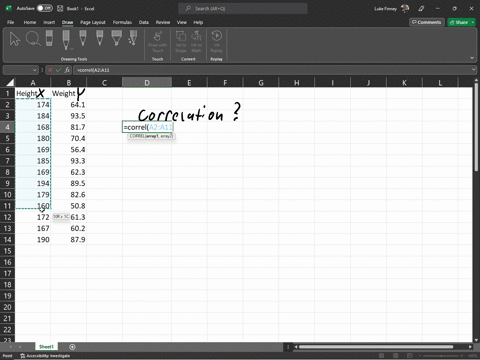Viewport: 480px width, 360px height.
Task: Add a new sheet with plus button
Action: (x=72, y=347)
